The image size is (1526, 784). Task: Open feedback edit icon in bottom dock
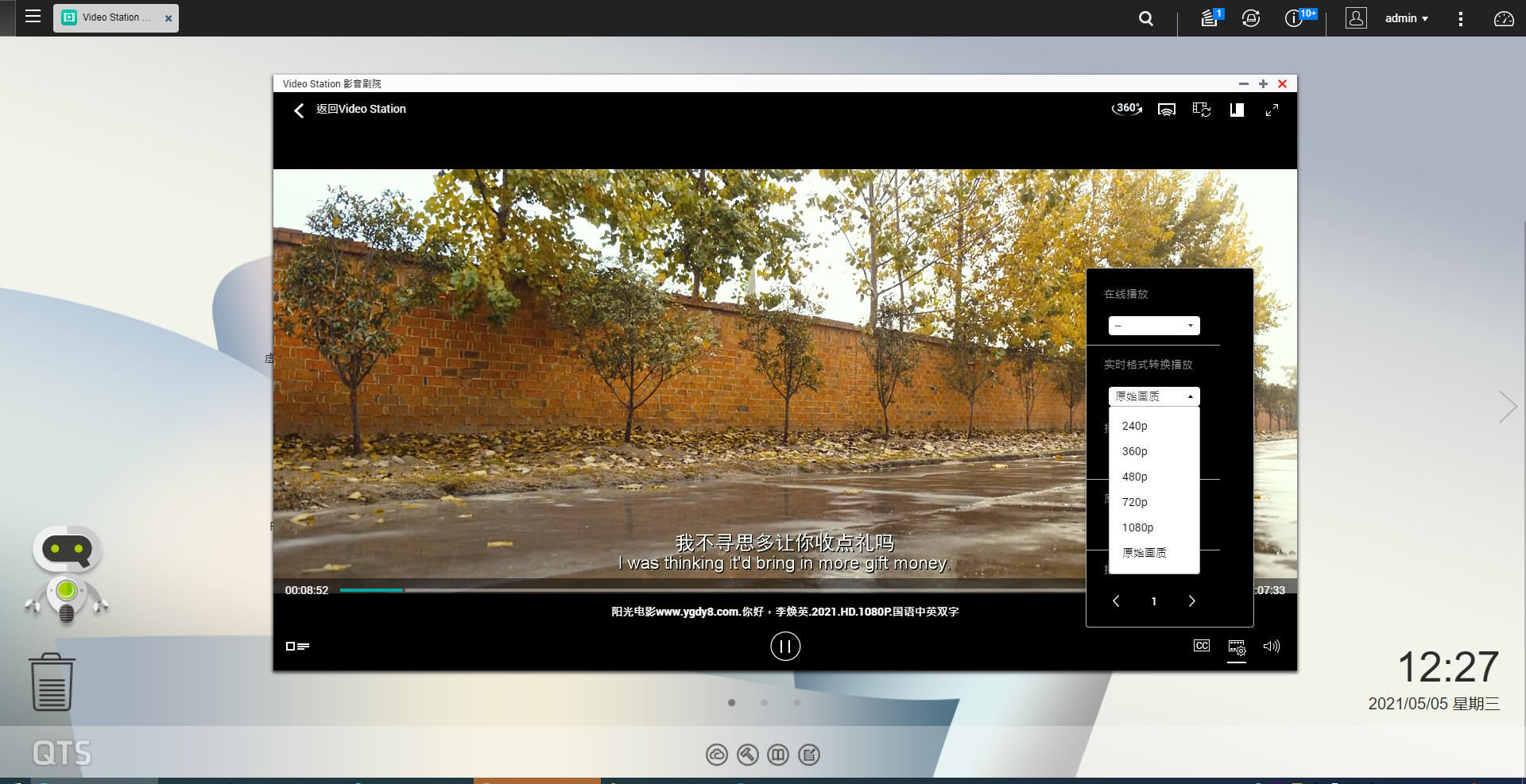(809, 755)
